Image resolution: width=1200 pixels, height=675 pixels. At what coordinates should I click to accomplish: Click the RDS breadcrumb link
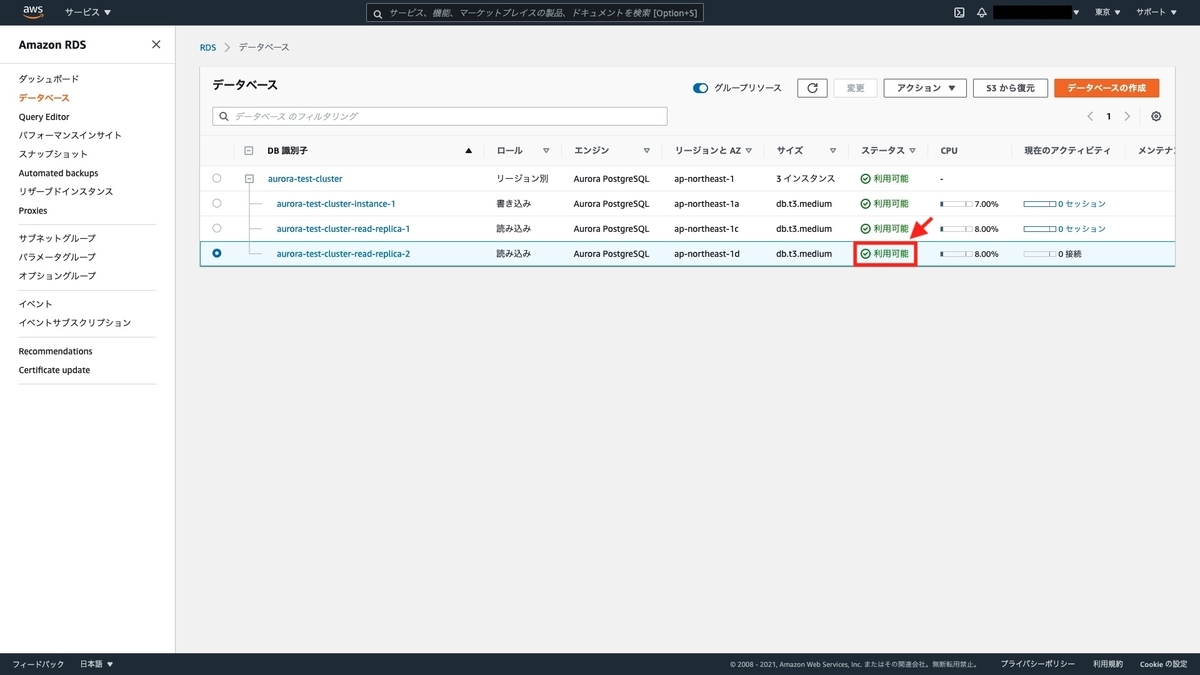click(208, 47)
